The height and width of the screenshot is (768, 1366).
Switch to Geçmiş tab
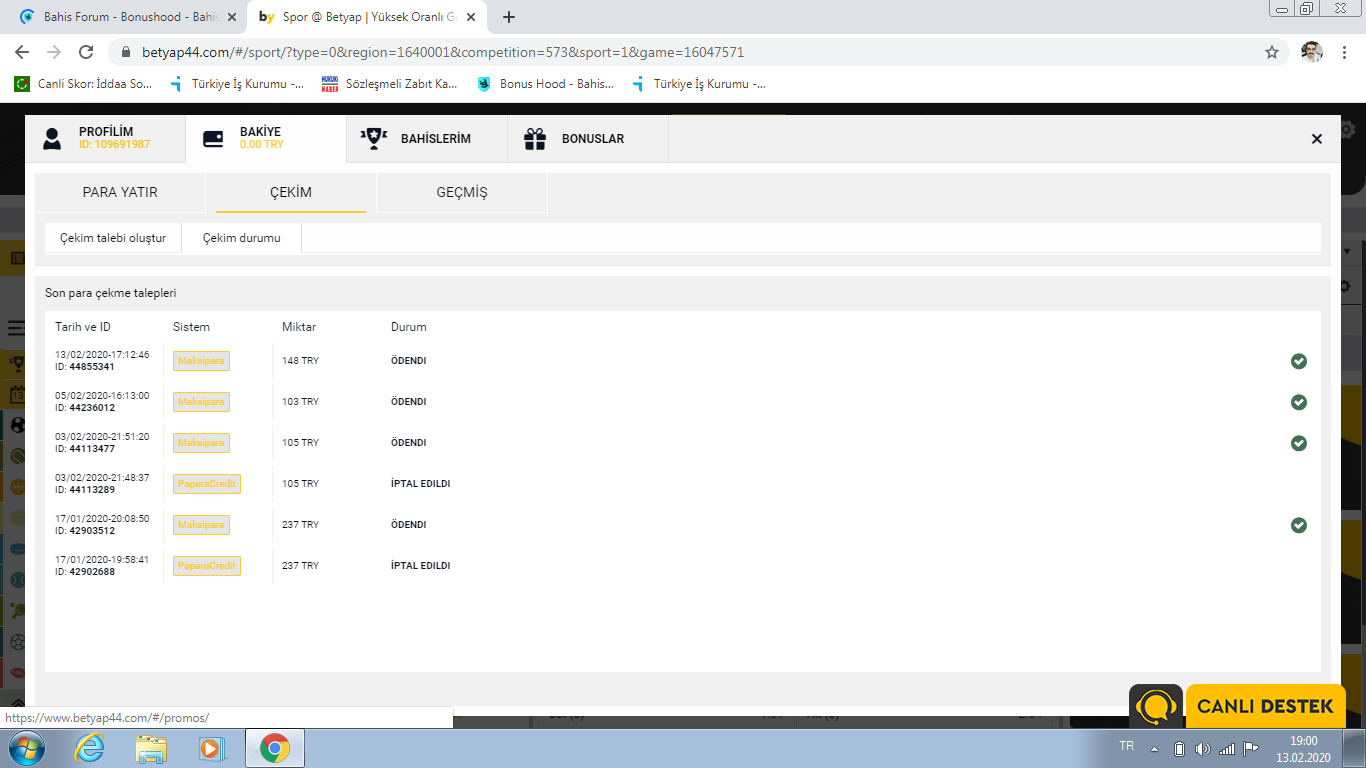click(x=462, y=192)
